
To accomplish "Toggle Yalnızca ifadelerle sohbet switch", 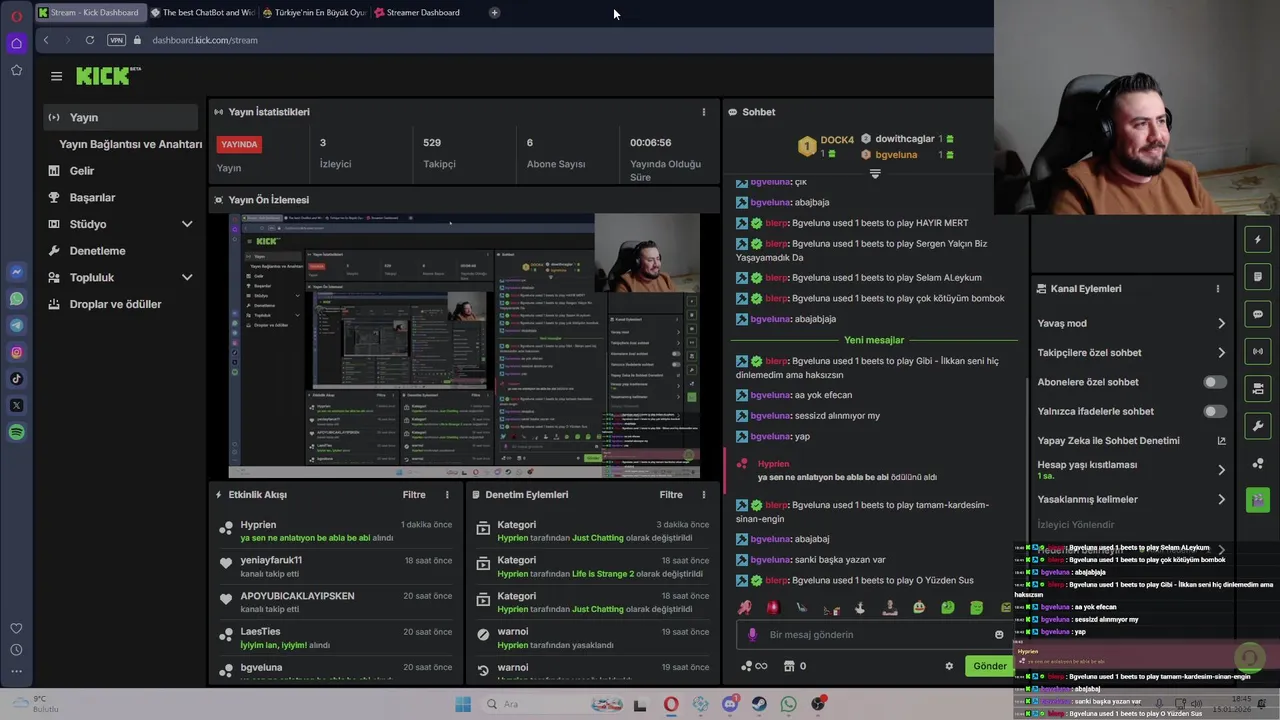I will click(1214, 411).
